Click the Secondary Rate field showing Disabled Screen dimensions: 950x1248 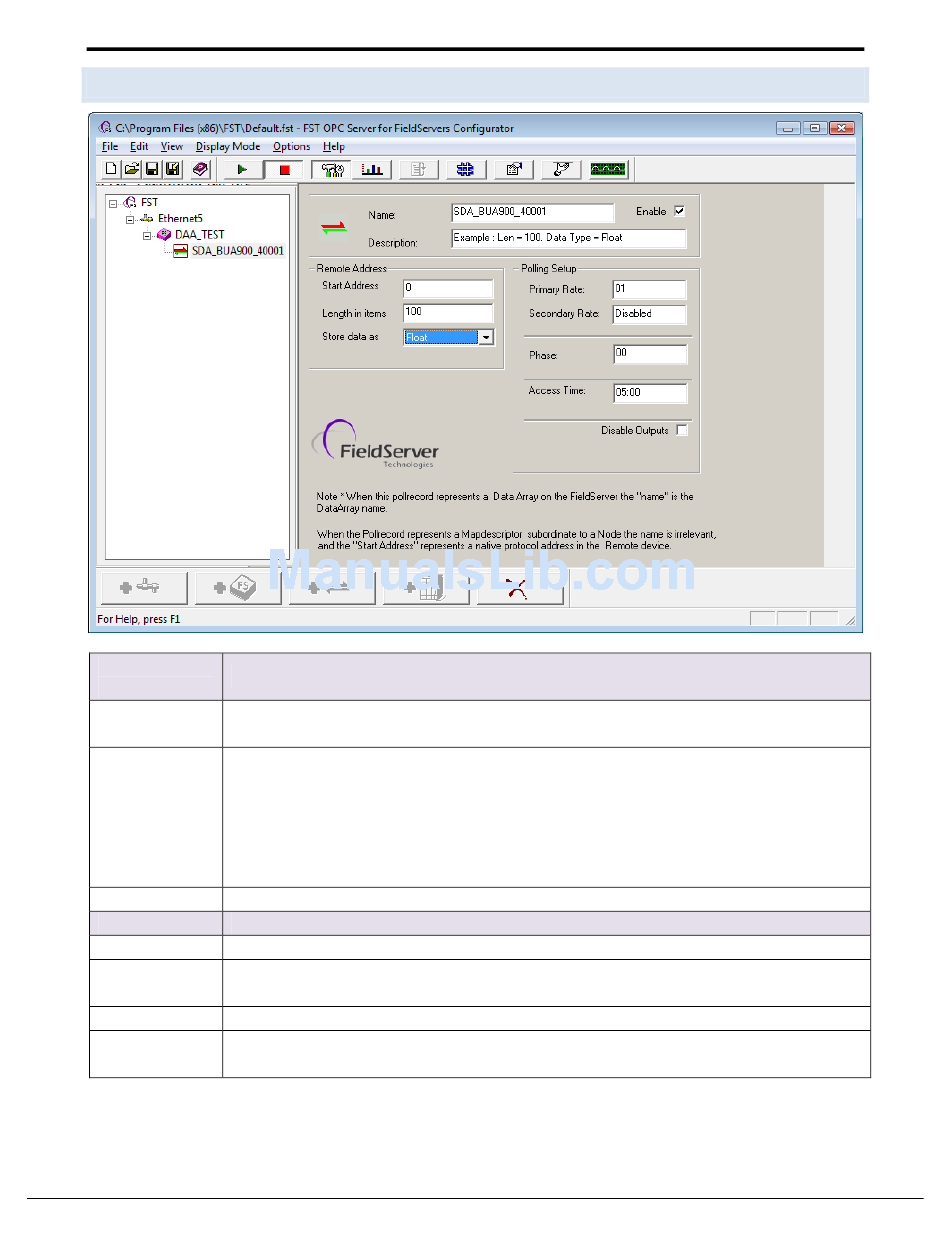(650, 314)
